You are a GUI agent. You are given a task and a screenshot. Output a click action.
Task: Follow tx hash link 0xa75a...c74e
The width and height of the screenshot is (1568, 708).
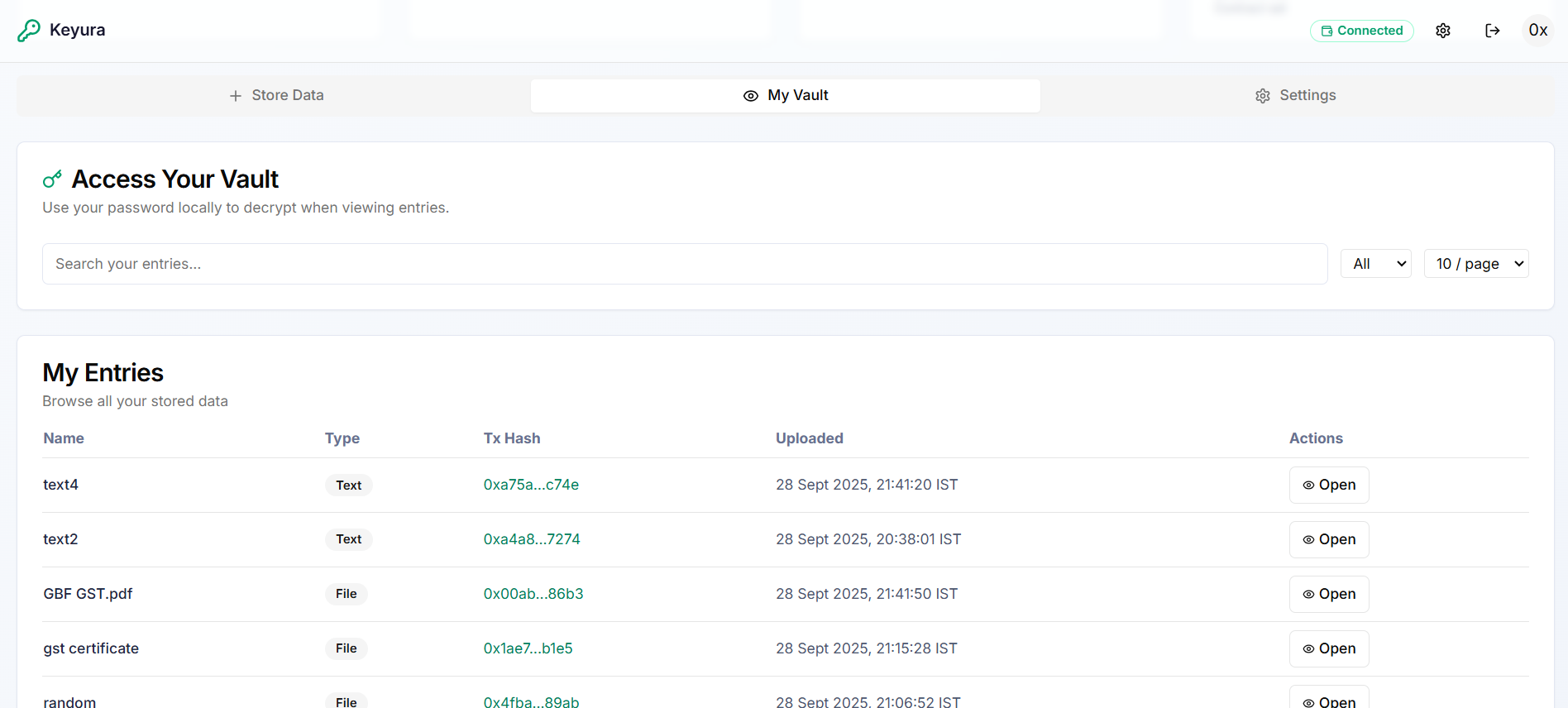(x=531, y=485)
